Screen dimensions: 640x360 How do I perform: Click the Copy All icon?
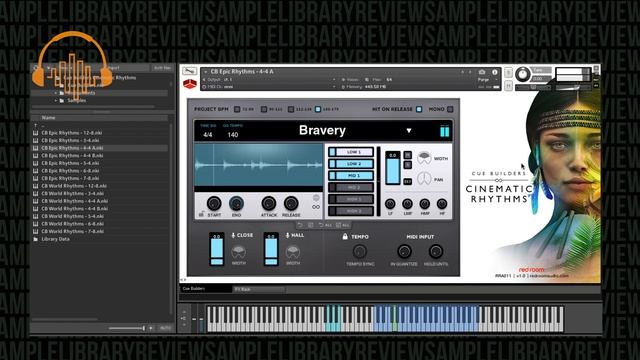point(342,225)
